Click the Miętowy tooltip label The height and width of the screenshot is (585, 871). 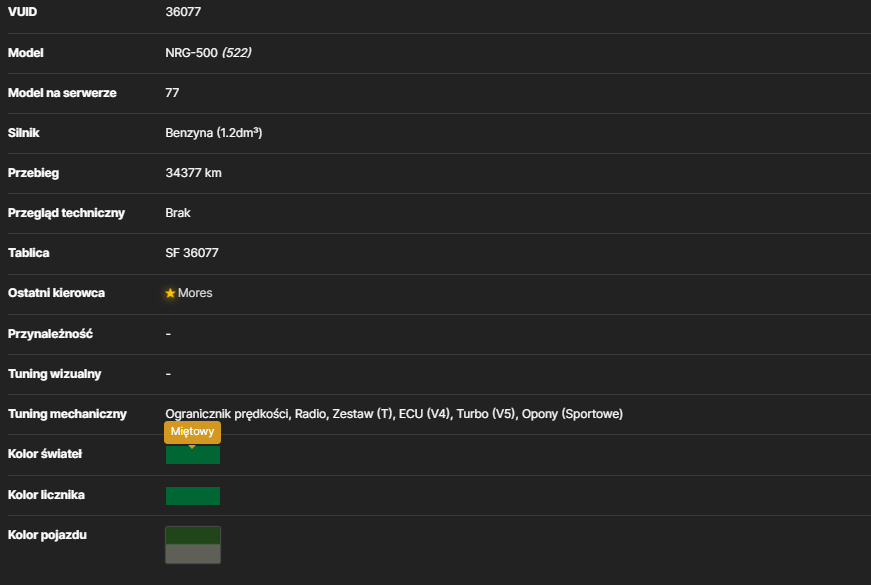point(192,432)
